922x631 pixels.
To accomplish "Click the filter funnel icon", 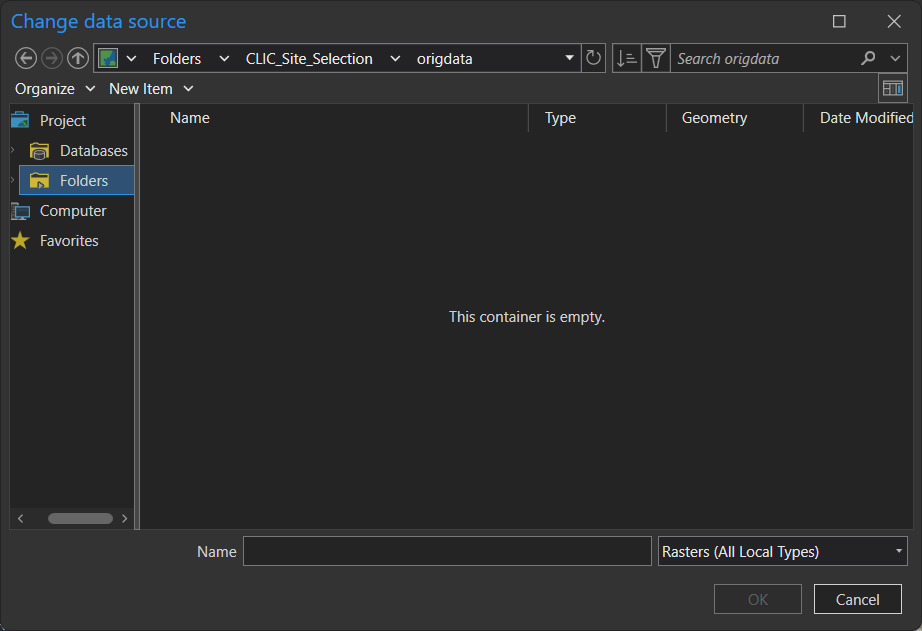I will [x=656, y=57].
